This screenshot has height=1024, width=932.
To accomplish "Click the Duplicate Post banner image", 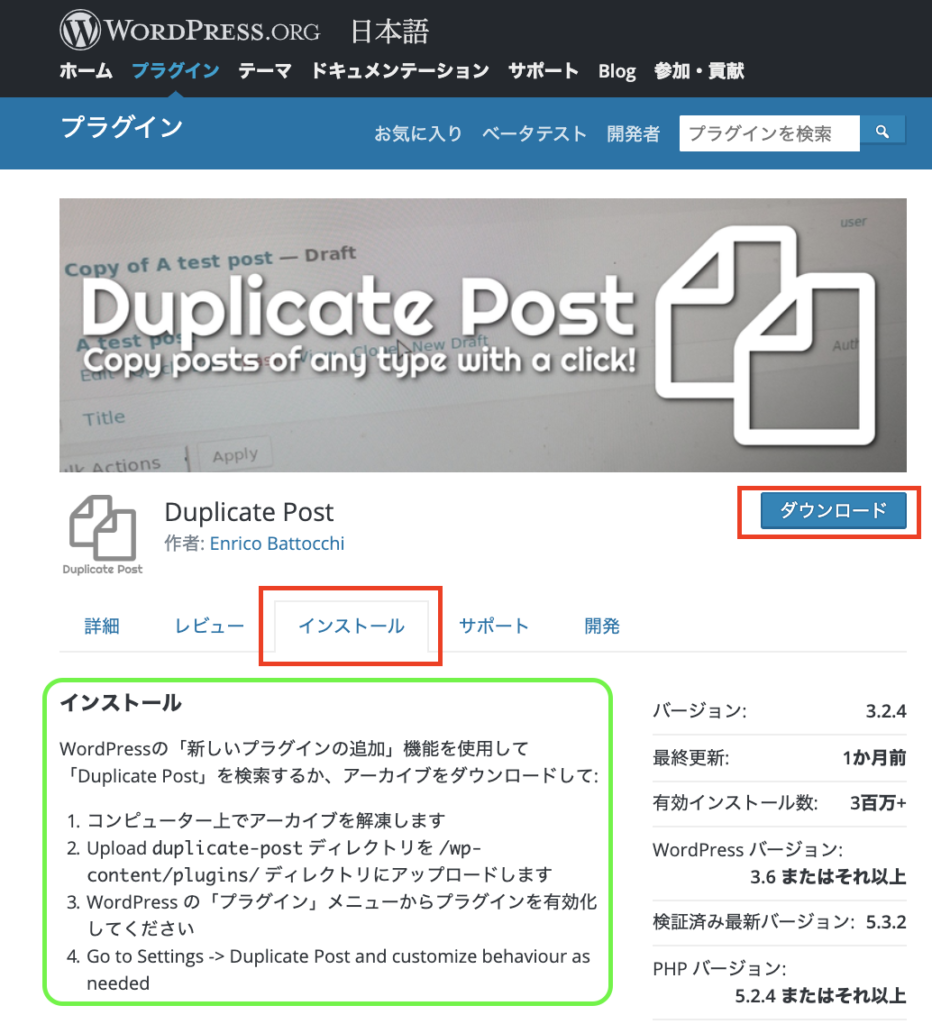I will [x=483, y=335].
